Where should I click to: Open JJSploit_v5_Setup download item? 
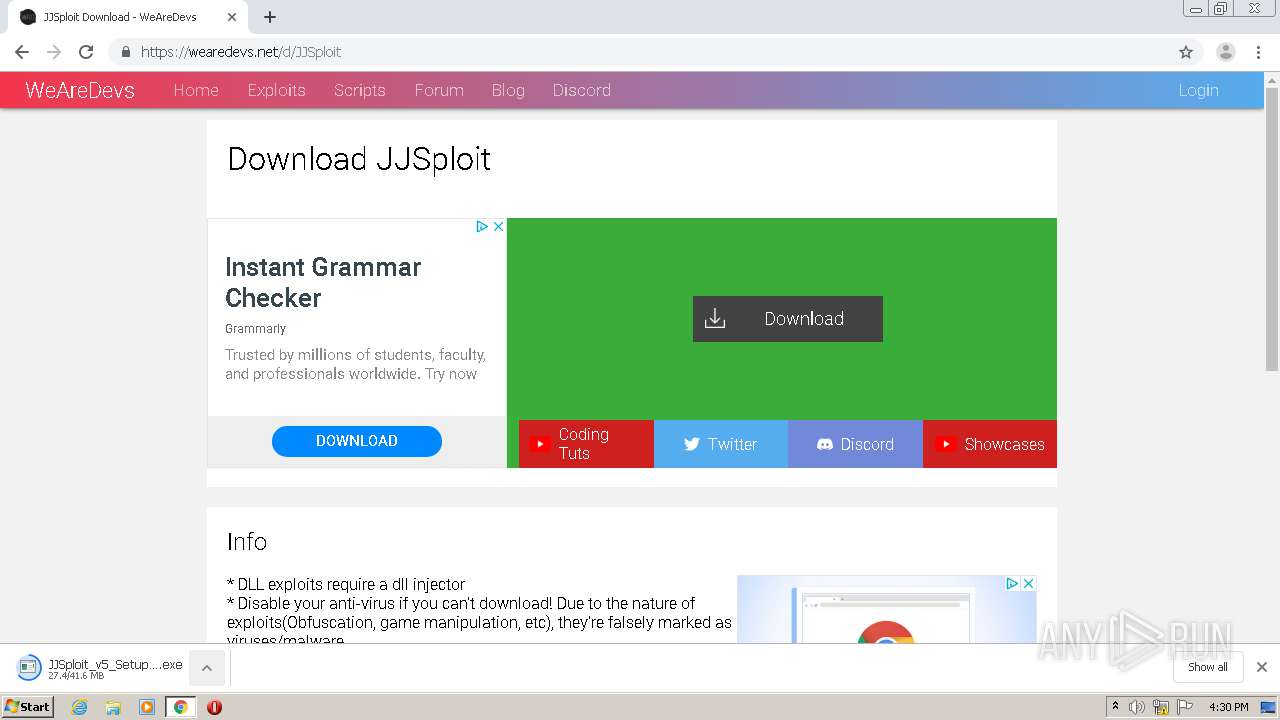pos(100,668)
